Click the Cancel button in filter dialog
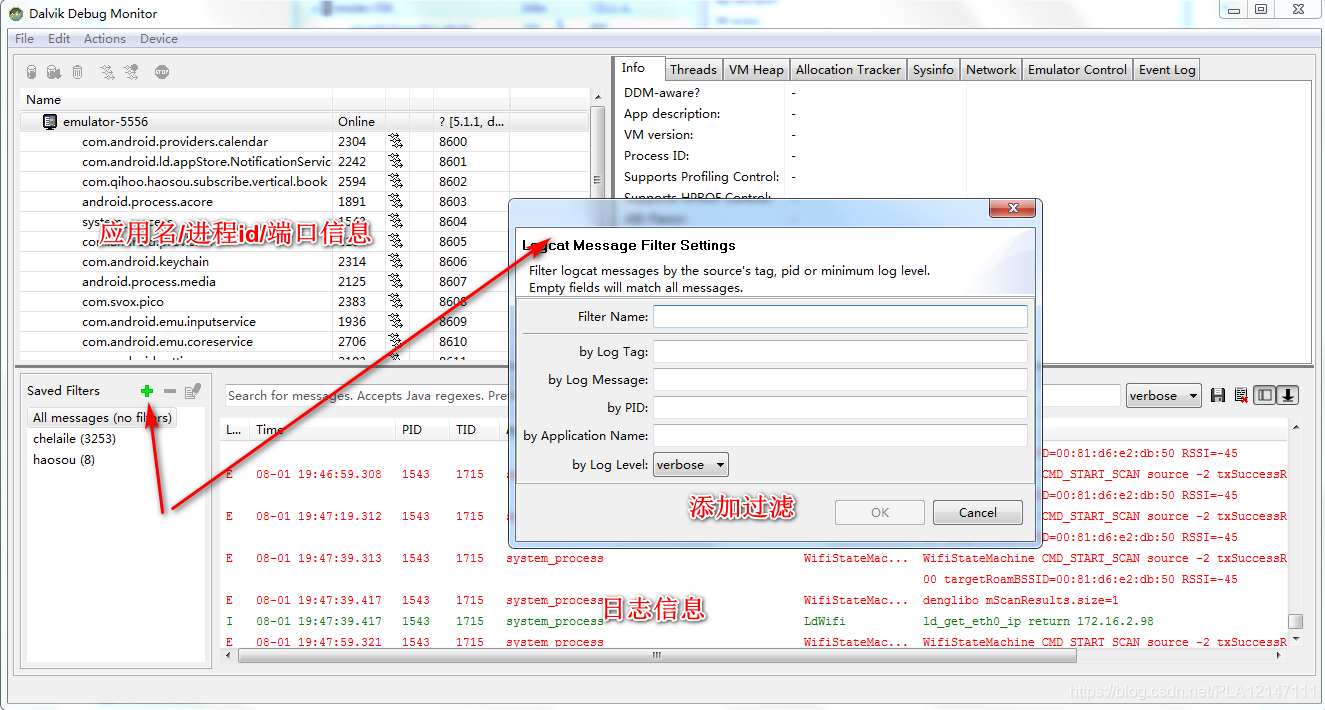The width and height of the screenshot is (1325, 710). 978,513
